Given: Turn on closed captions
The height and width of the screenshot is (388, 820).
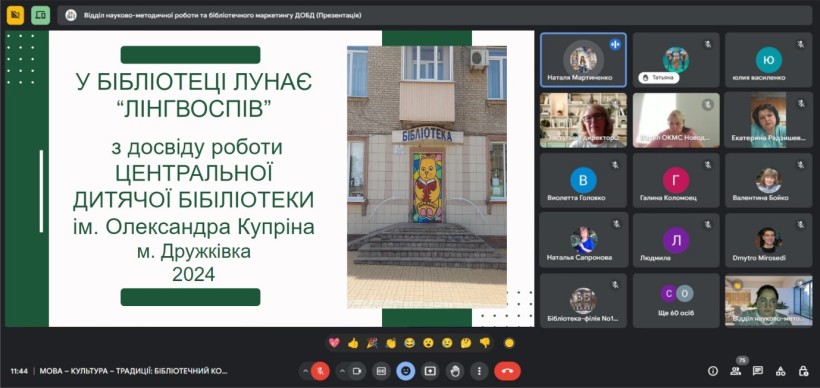Looking at the screenshot, I should click(381, 371).
